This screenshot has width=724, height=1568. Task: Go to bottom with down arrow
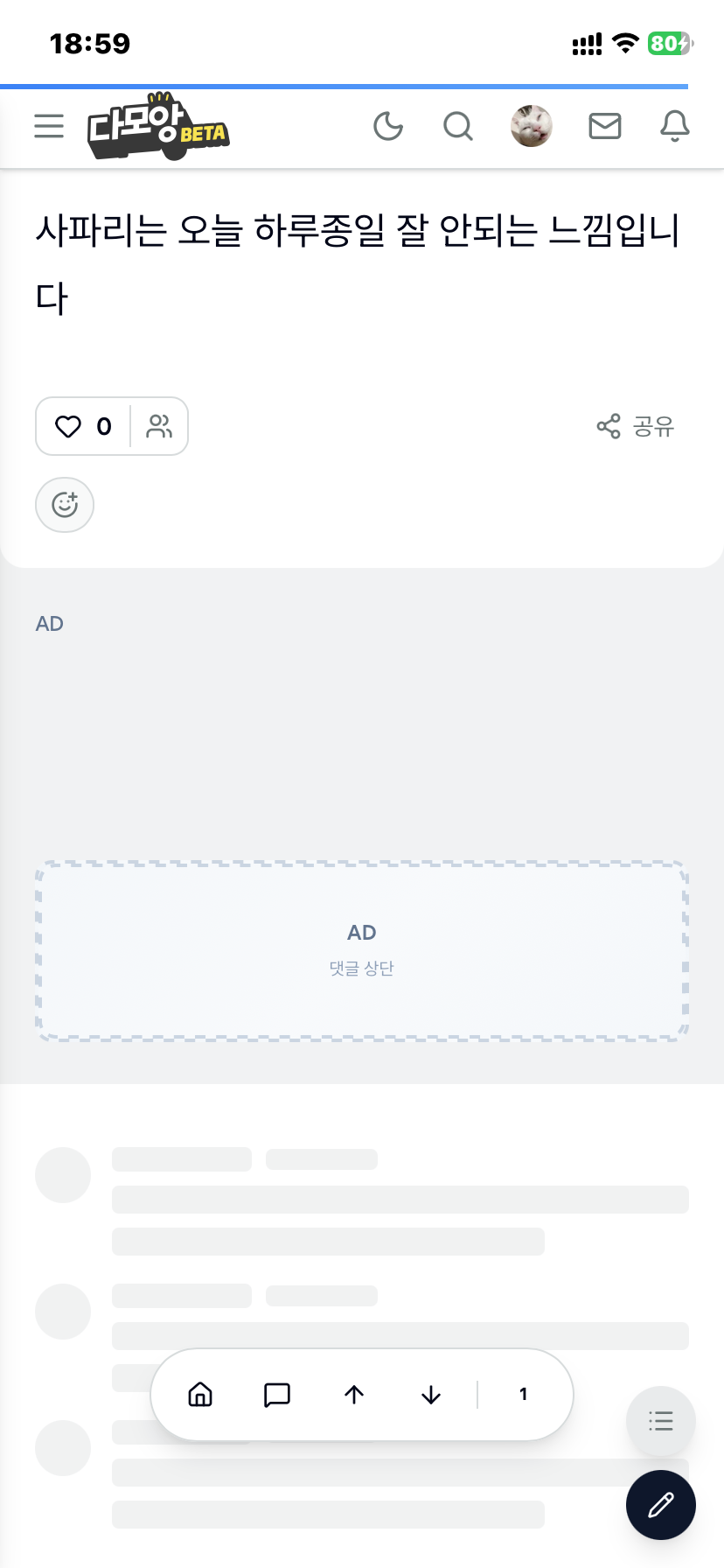click(x=431, y=1394)
